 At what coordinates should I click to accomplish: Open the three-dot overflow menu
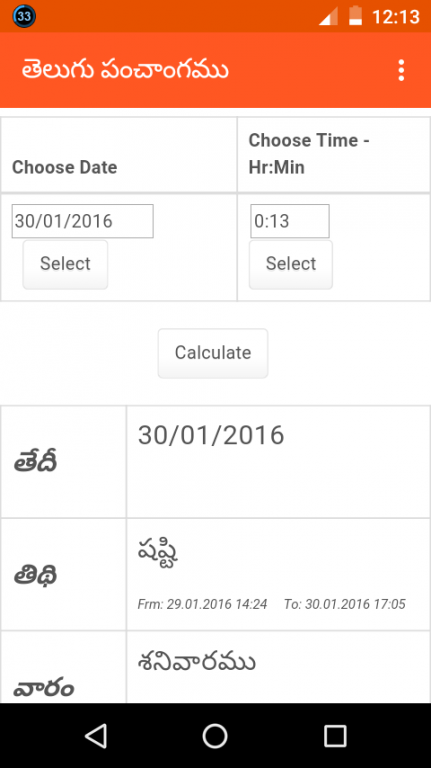click(401, 70)
